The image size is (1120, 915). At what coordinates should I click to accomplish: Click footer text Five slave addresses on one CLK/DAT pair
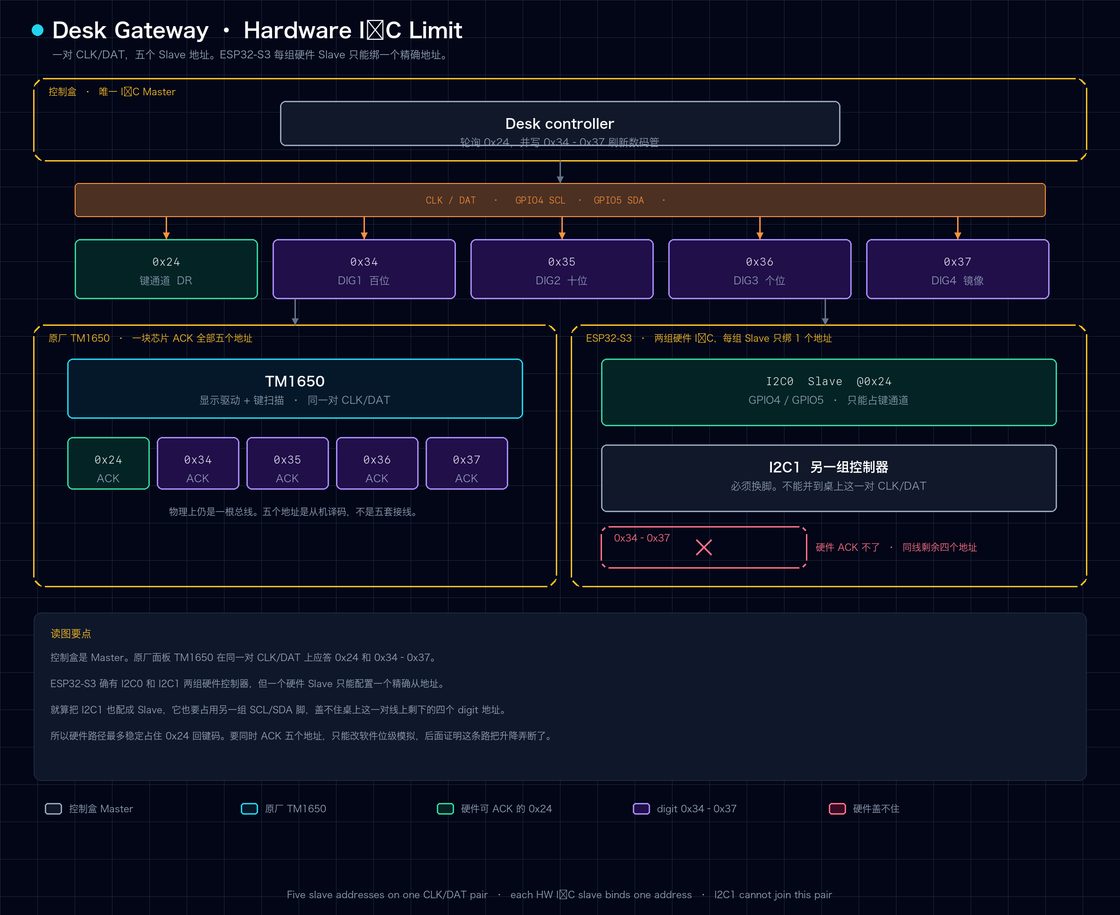(x=387, y=894)
